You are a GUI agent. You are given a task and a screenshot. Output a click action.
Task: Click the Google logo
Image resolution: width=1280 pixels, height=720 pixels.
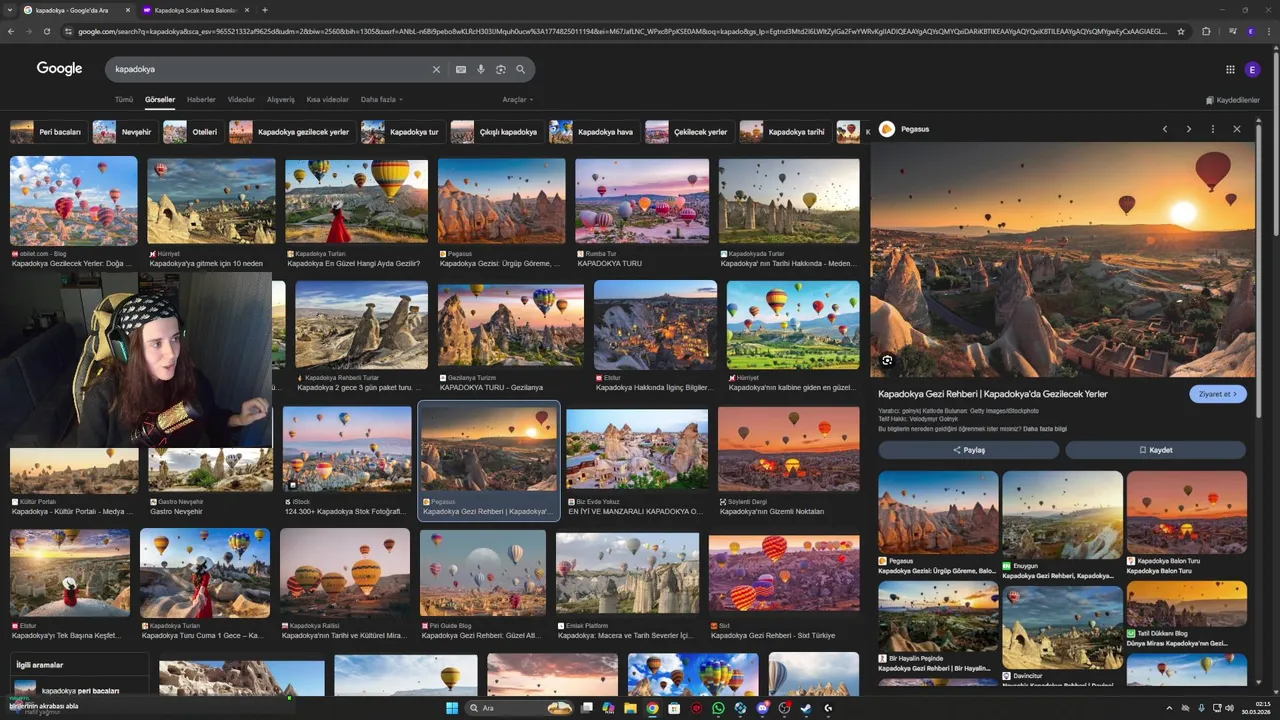click(59, 68)
